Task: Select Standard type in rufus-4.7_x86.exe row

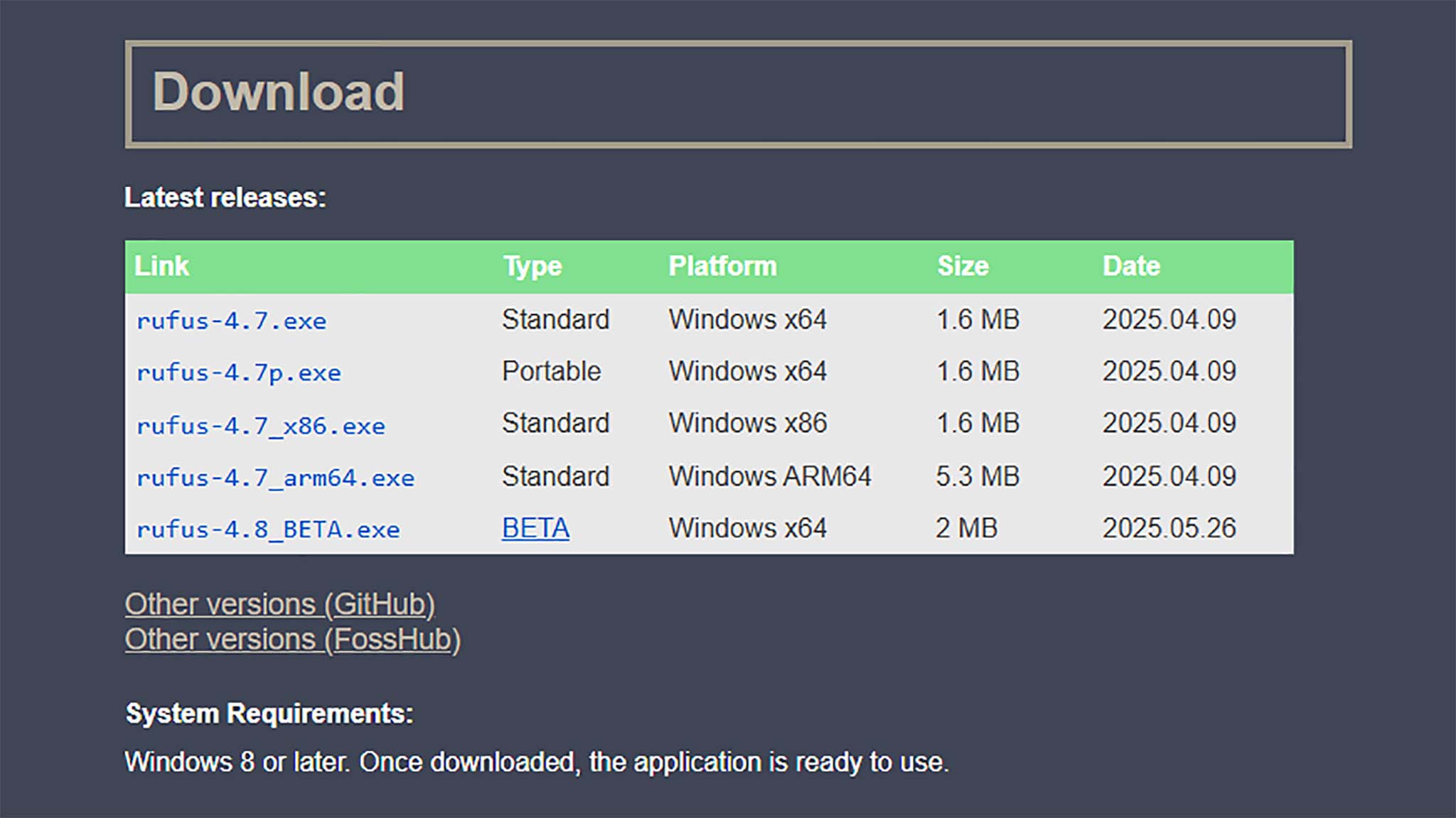Action: [555, 424]
